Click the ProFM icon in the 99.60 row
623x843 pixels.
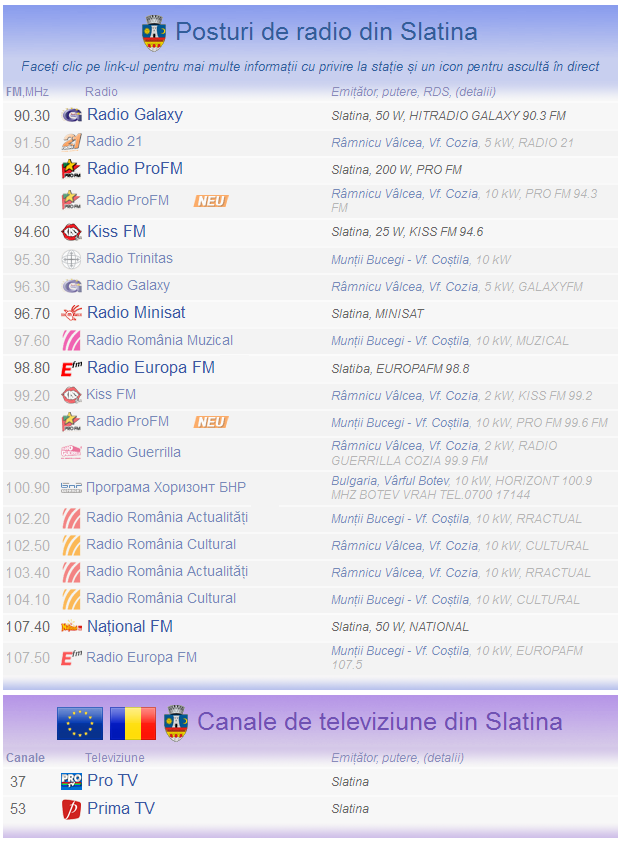point(71,422)
